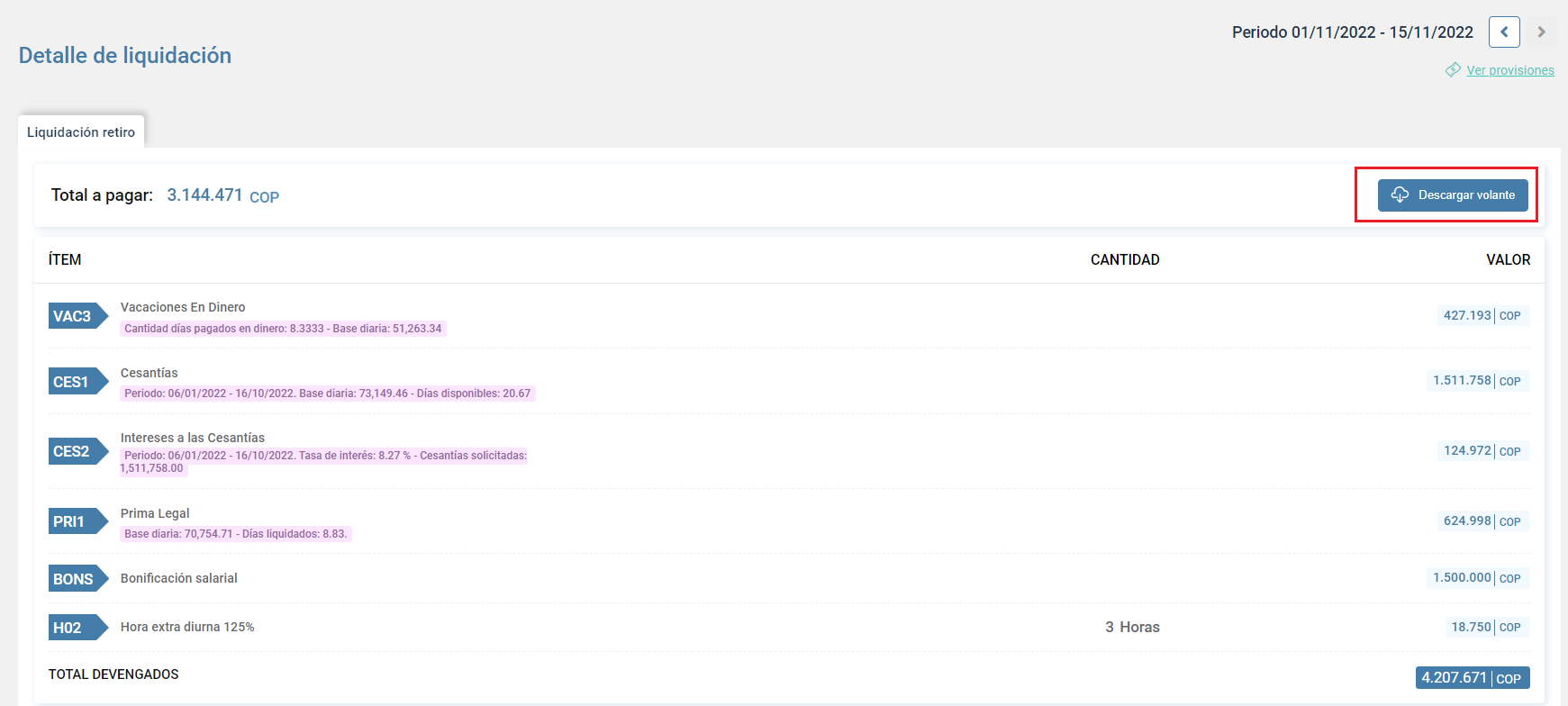1568x706 pixels.
Task: Click the Detalle de liquidación heading
Action: (125, 56)
